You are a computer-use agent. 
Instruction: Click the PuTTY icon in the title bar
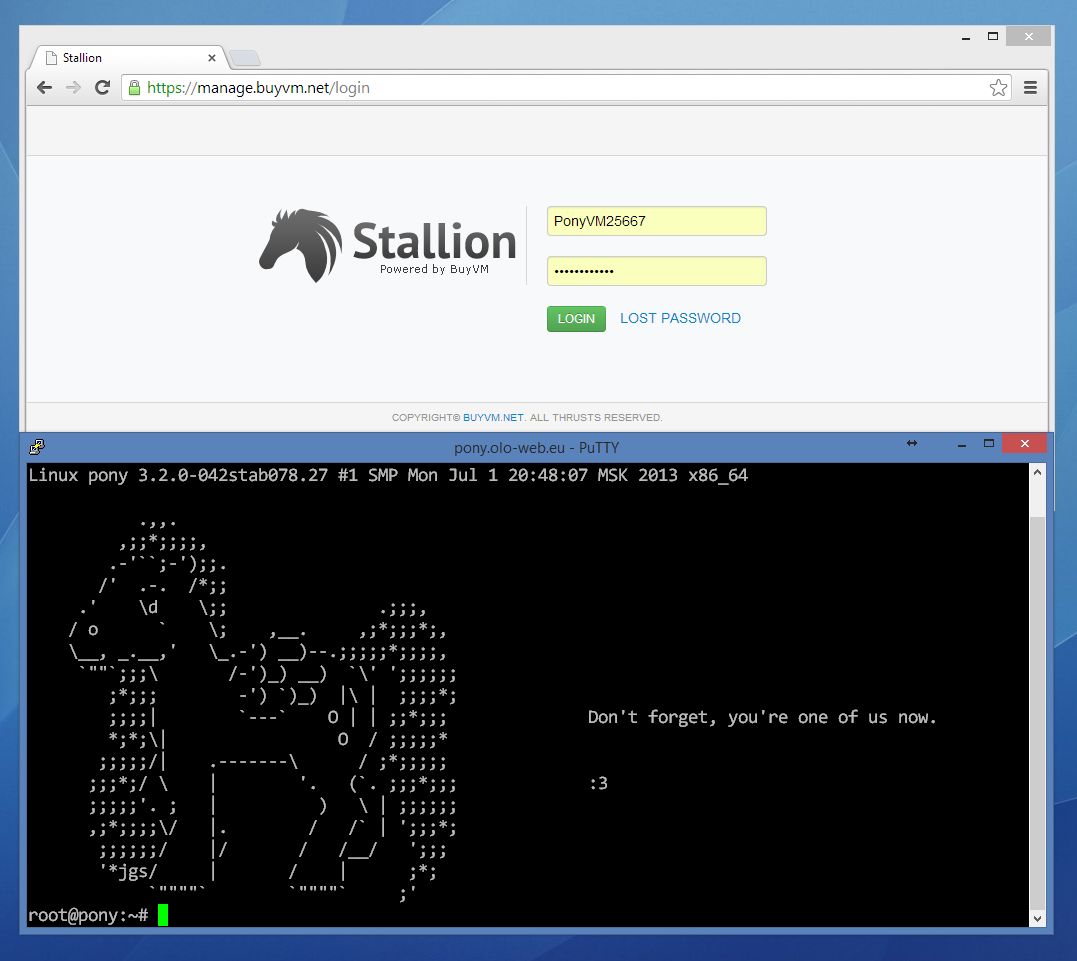tap(37, 447)
